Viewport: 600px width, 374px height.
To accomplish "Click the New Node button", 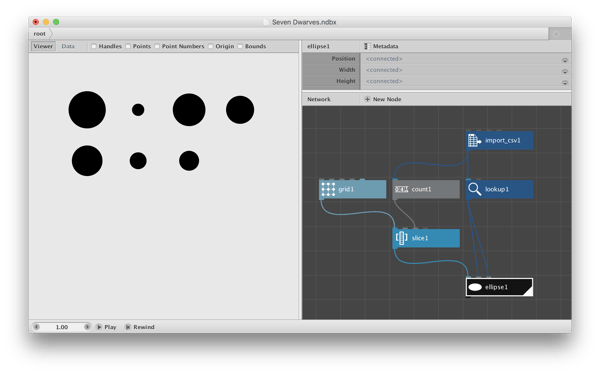I will pos(383,99).
